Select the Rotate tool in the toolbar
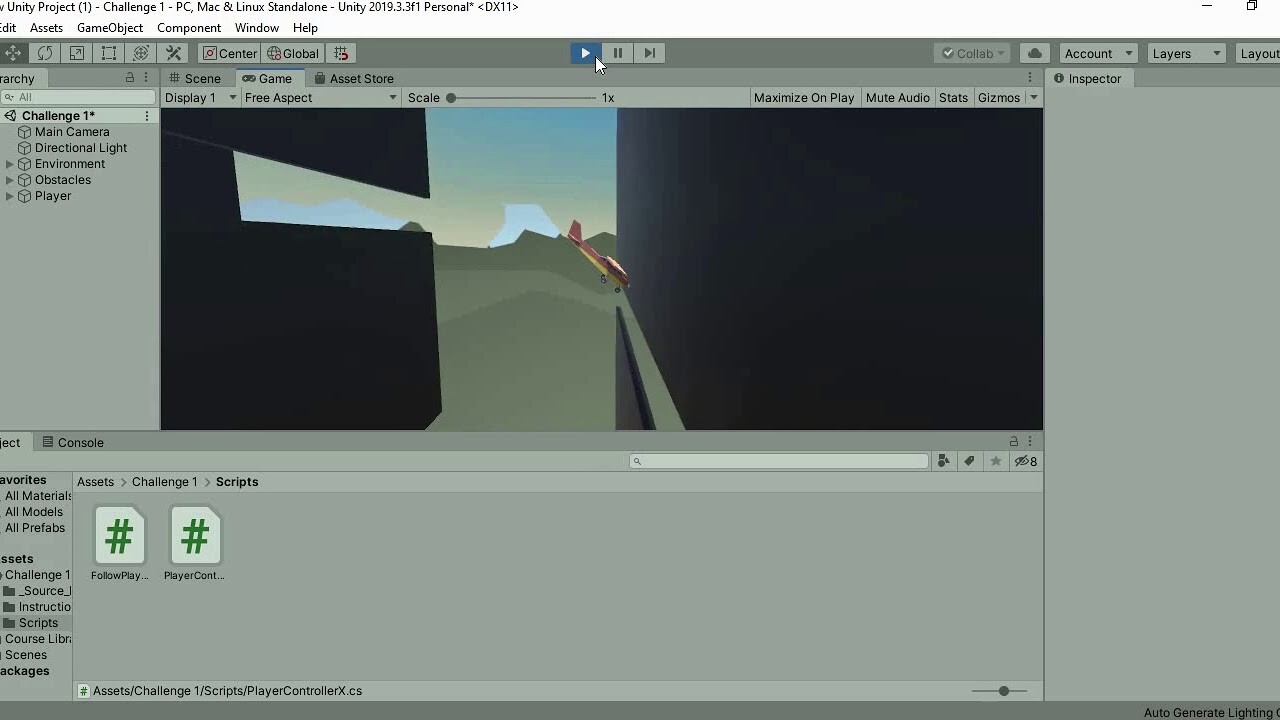The image size is (1280, 720). pos(45,52)
